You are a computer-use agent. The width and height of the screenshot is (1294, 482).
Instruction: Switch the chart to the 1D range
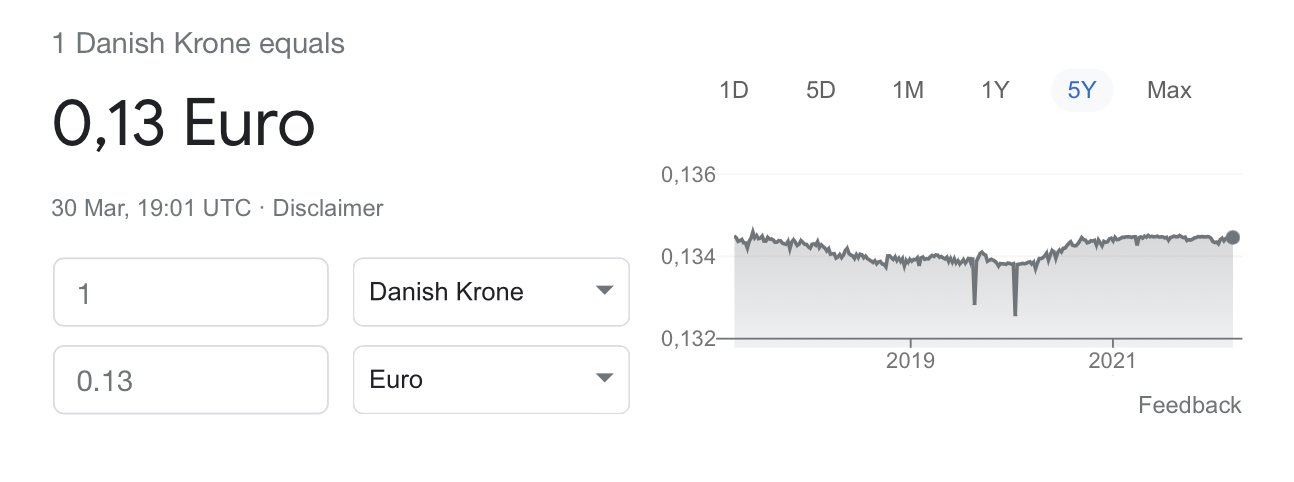[734, 91]
